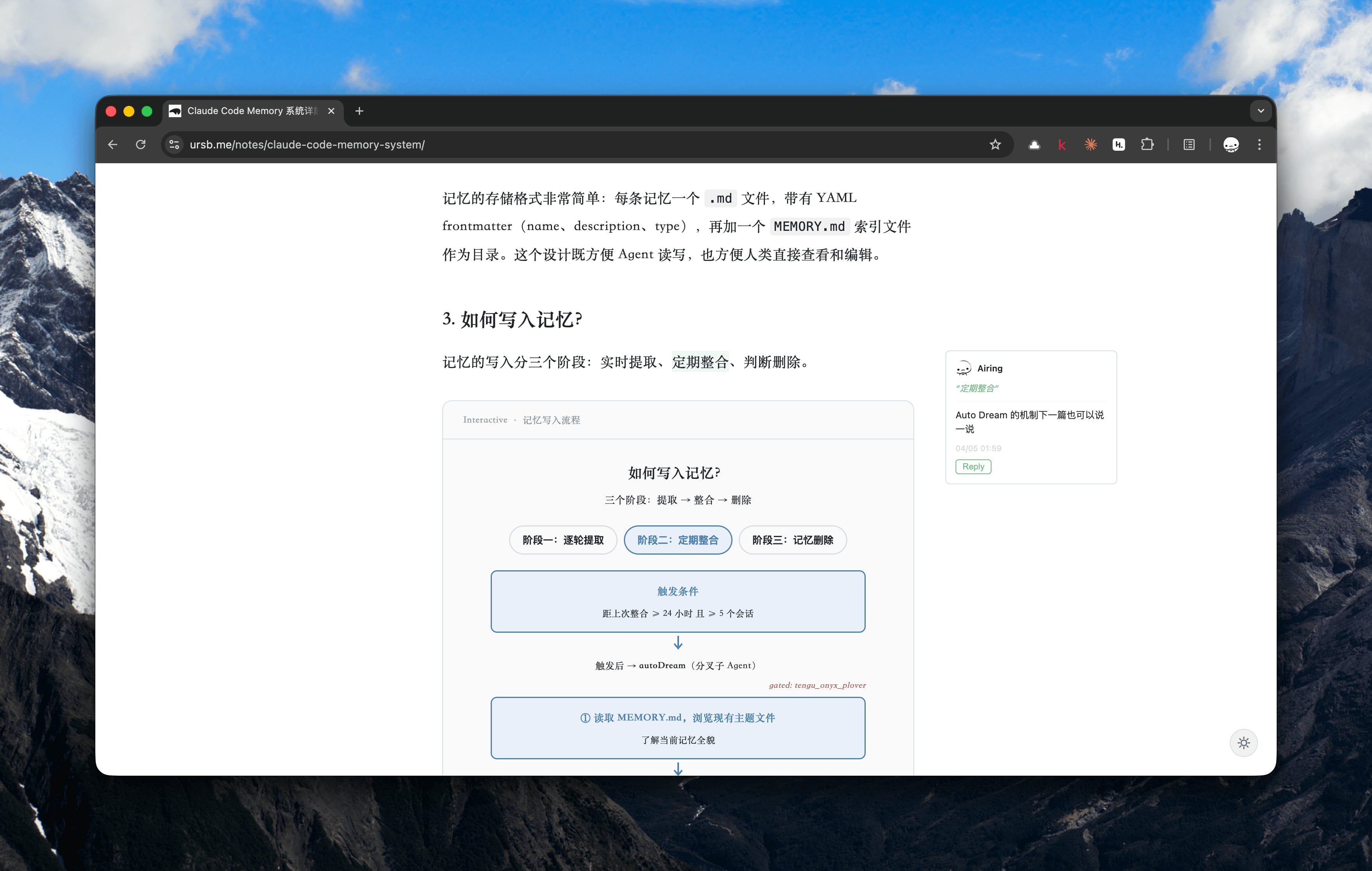This screenshot has width=1372, height=871.
Task: Open Chrome three-dot menu
Action: click(x=1259, y=145)
